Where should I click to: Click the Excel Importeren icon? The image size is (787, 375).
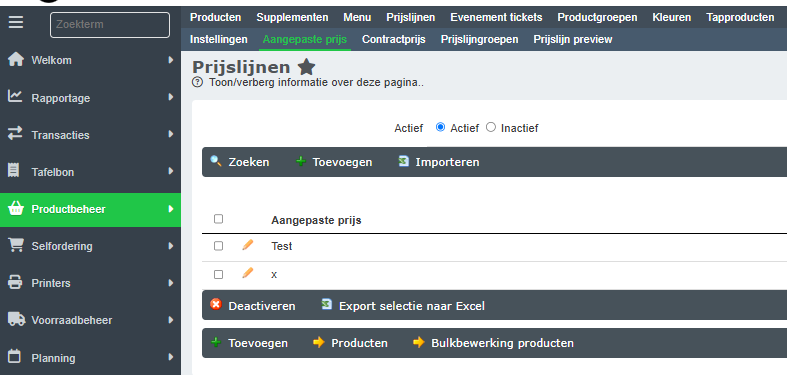(x=404, y=161)
